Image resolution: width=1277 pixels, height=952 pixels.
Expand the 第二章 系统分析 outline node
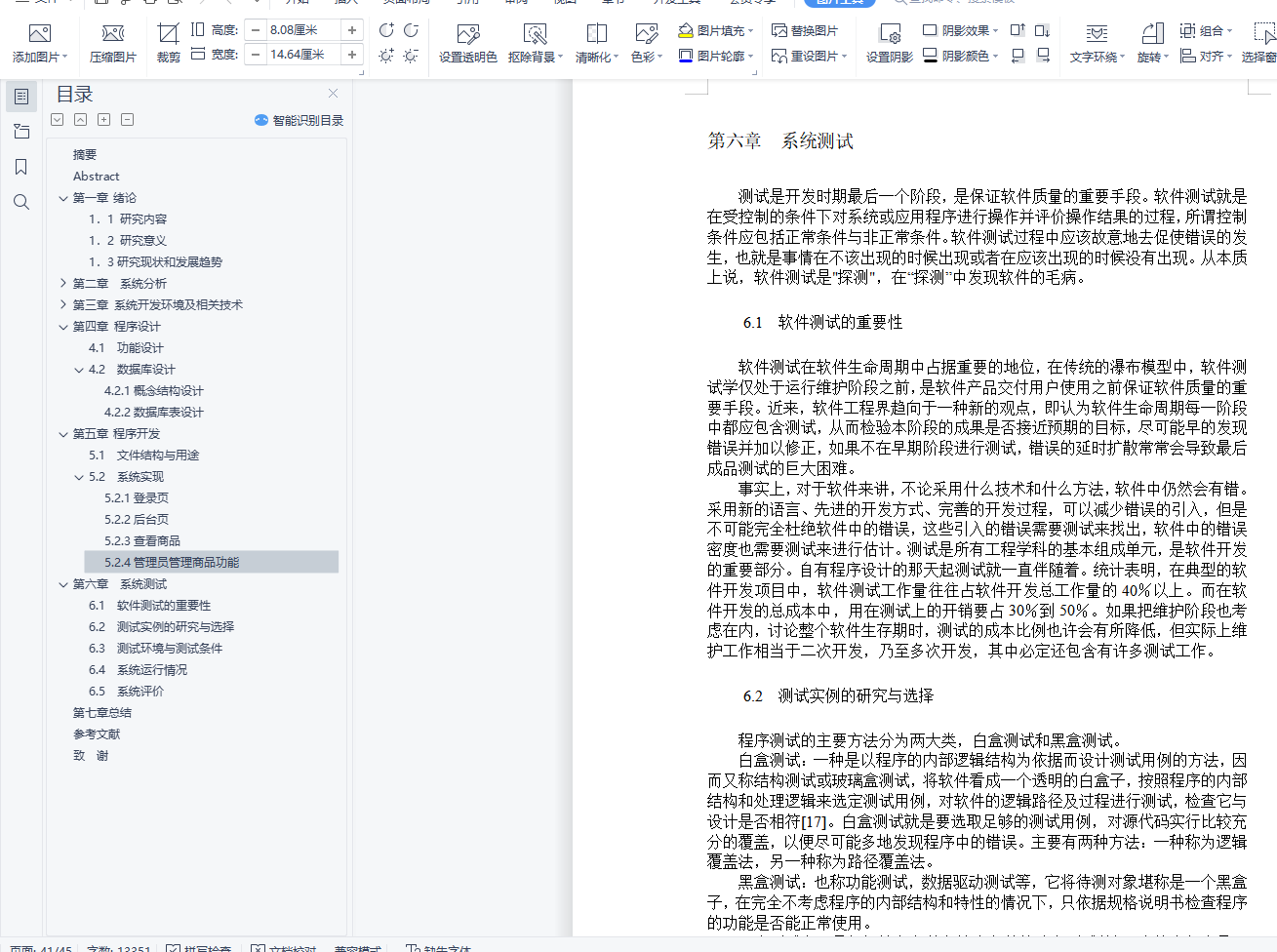click(x=63, y=284)
